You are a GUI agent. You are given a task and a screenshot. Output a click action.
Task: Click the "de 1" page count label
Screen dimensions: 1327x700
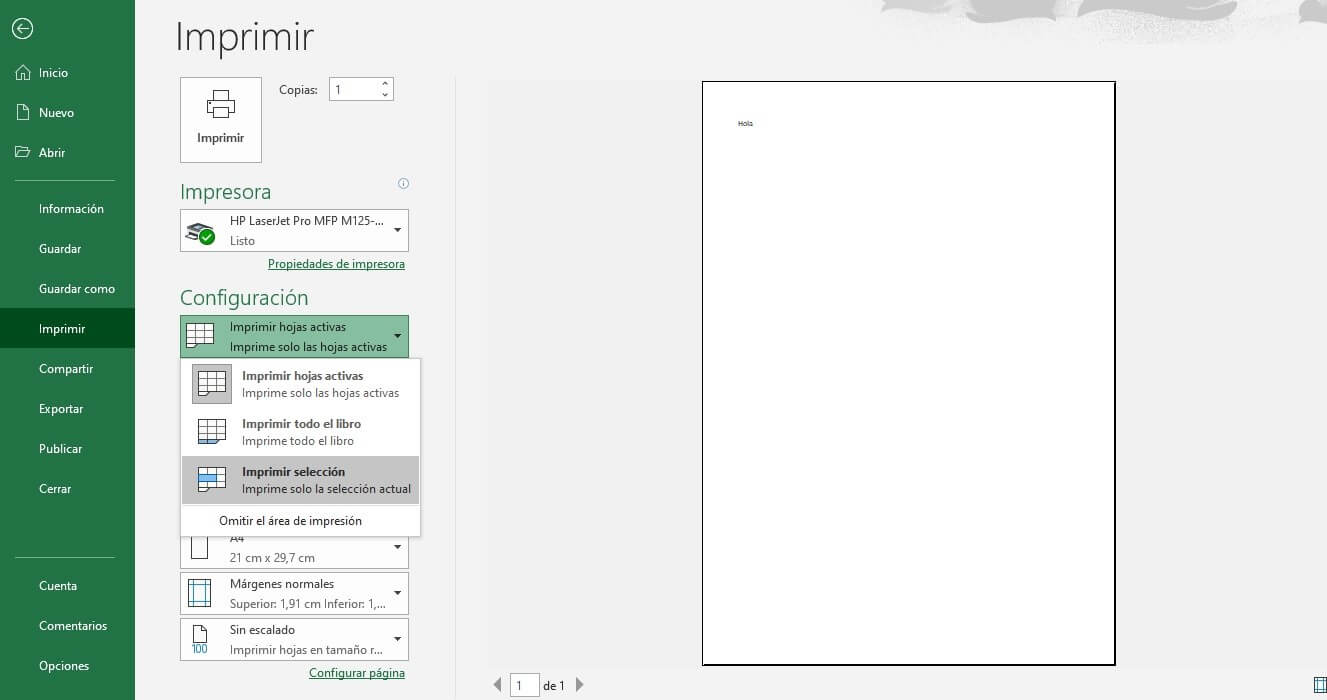(554, 686)
